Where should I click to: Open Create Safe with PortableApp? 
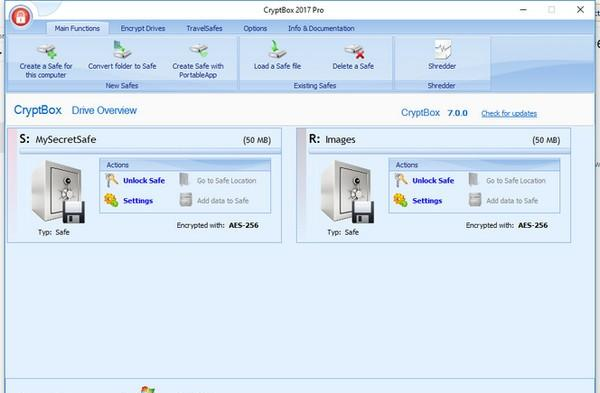(198, 51)
